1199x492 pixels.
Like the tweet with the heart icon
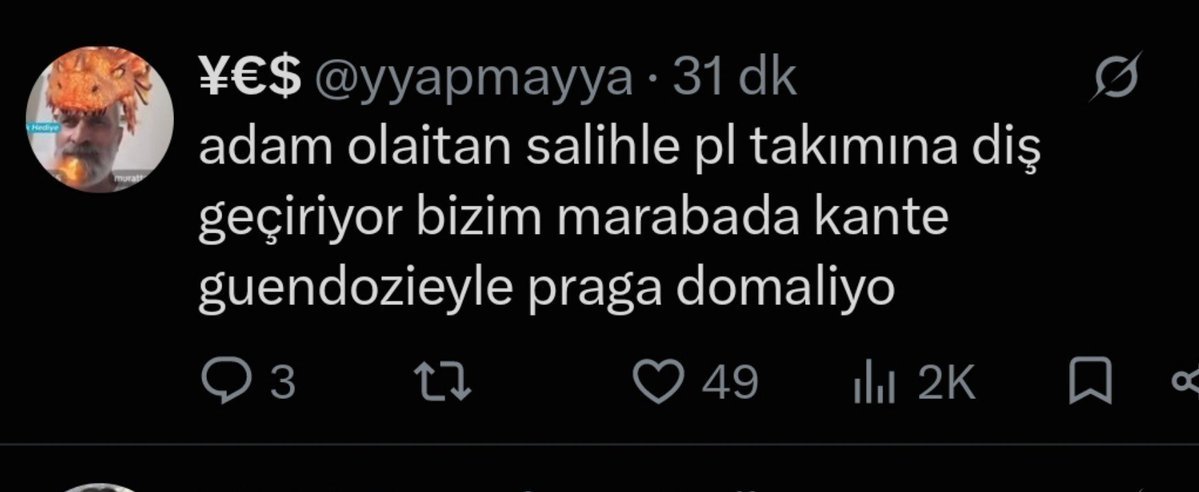point(659,382)
